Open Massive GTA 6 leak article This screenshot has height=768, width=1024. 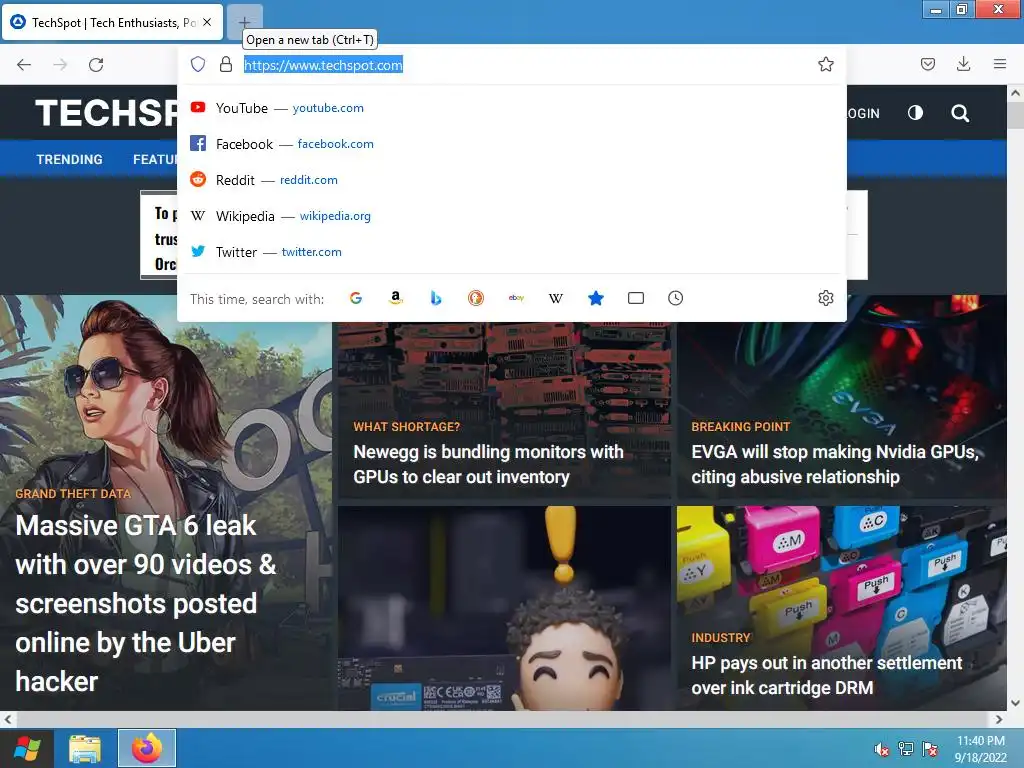pyautogui.click(x=146, y=603)
